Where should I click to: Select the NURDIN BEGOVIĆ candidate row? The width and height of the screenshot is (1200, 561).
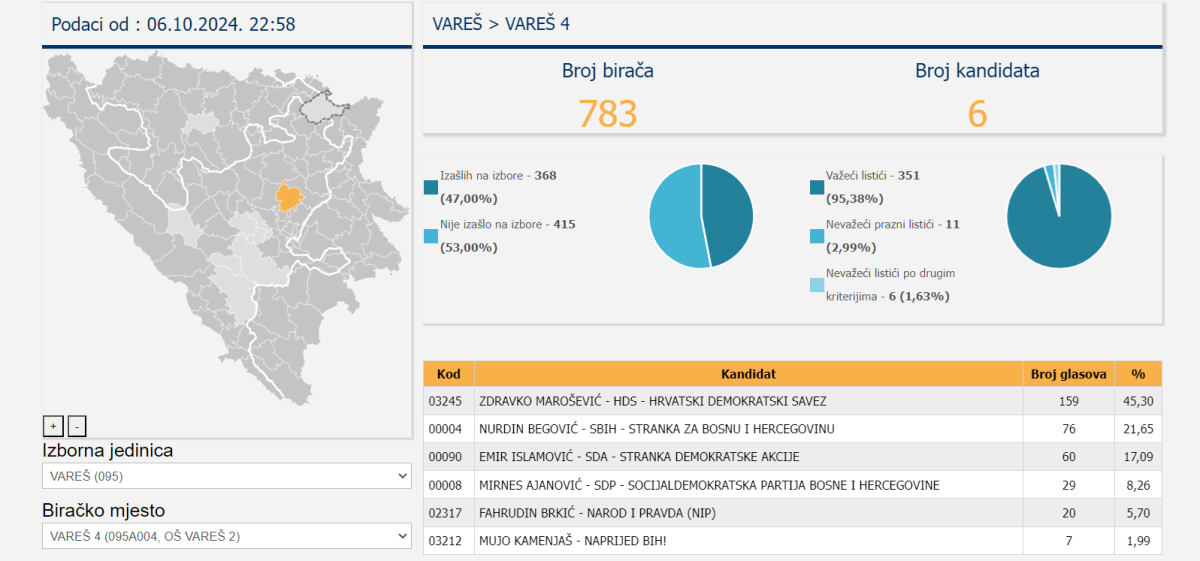(793, 429)
